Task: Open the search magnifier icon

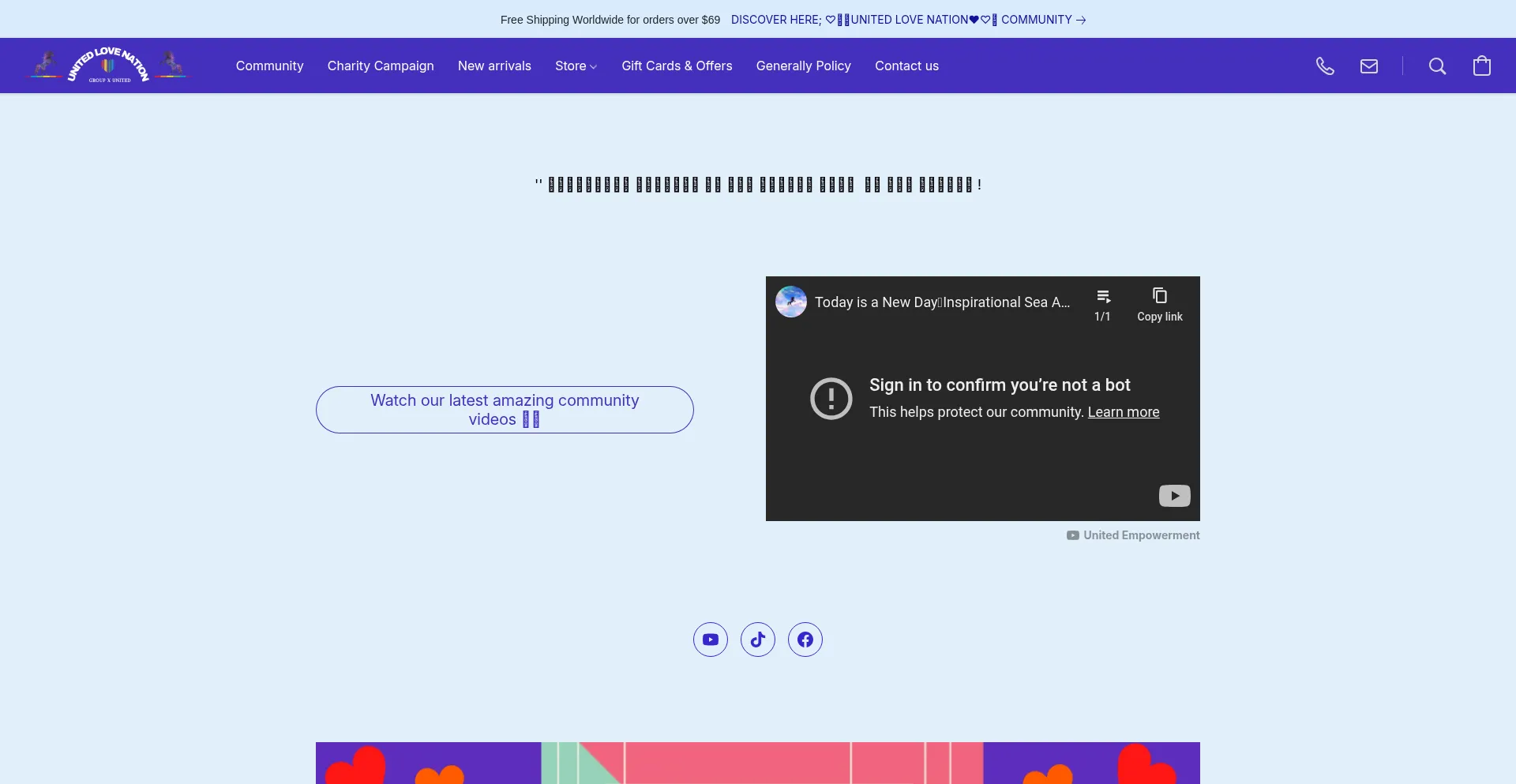Action: (x=1437, y=66)
